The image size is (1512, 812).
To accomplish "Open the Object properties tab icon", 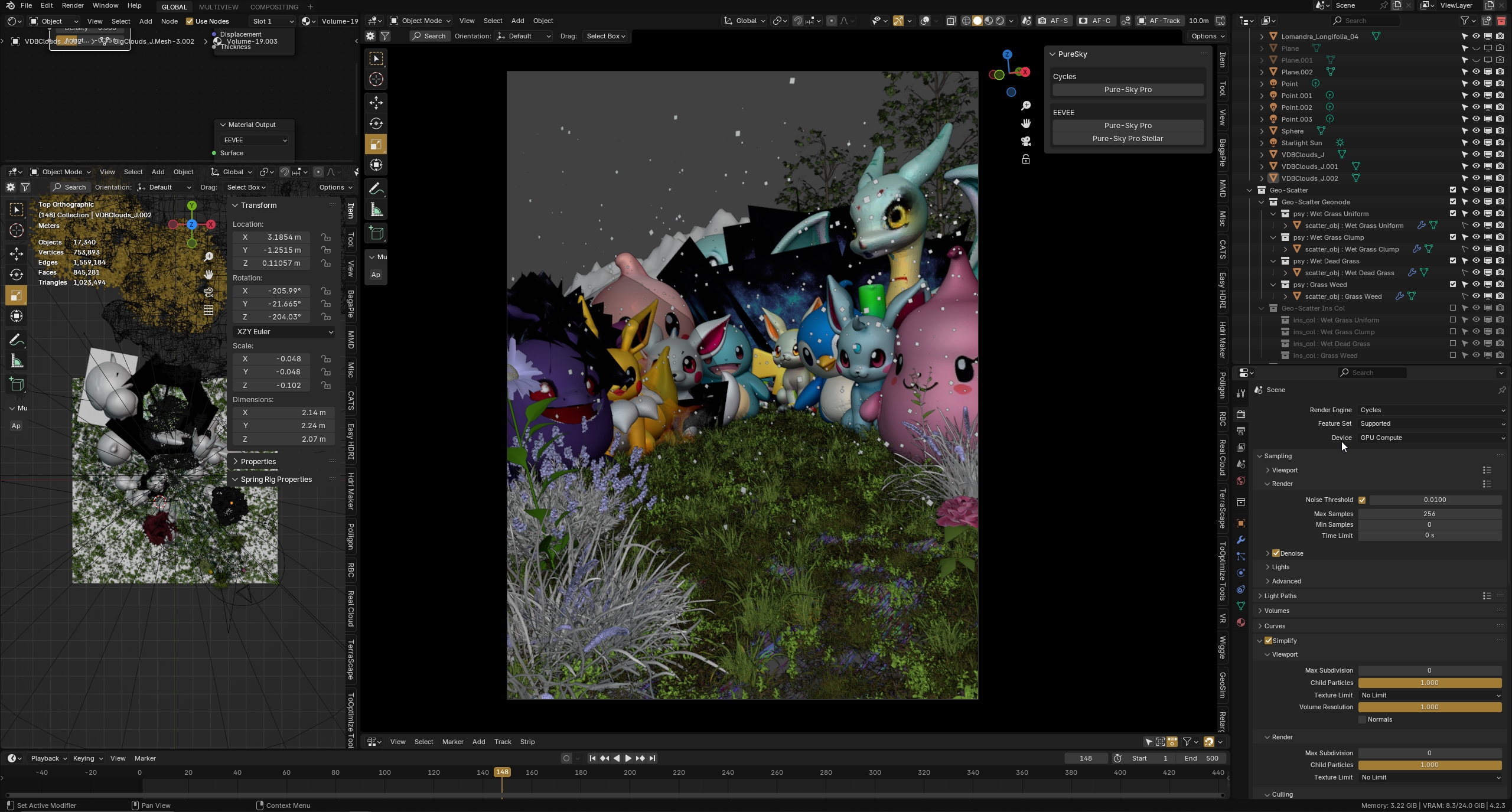I will 1241,523.
